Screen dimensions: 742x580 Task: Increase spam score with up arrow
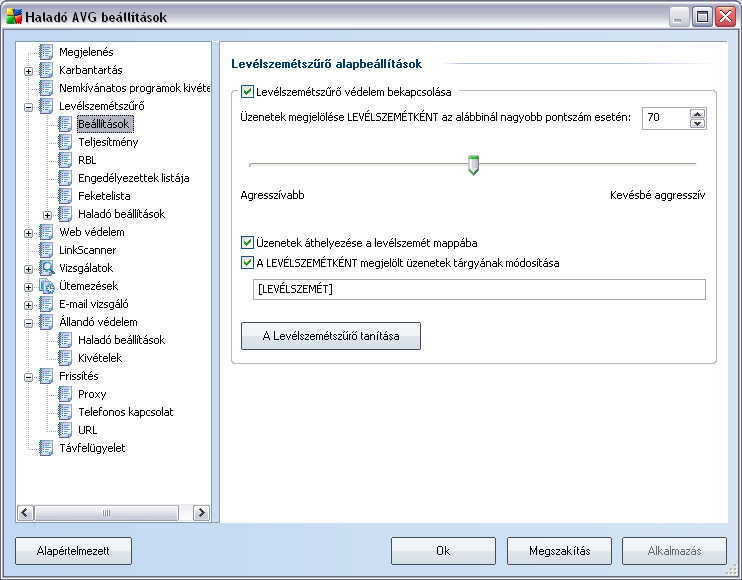coord(698,114)
